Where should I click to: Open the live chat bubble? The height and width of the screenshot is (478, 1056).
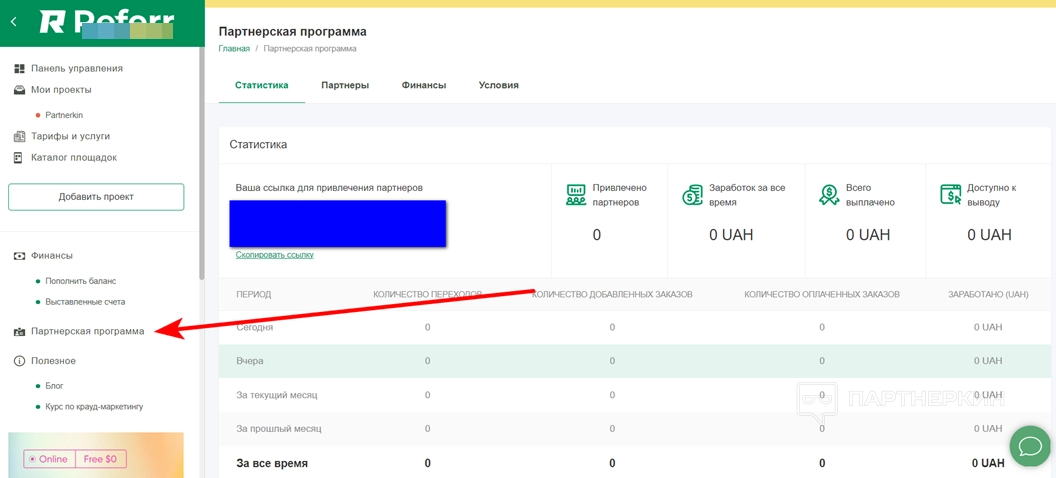tap(1030, 446)
